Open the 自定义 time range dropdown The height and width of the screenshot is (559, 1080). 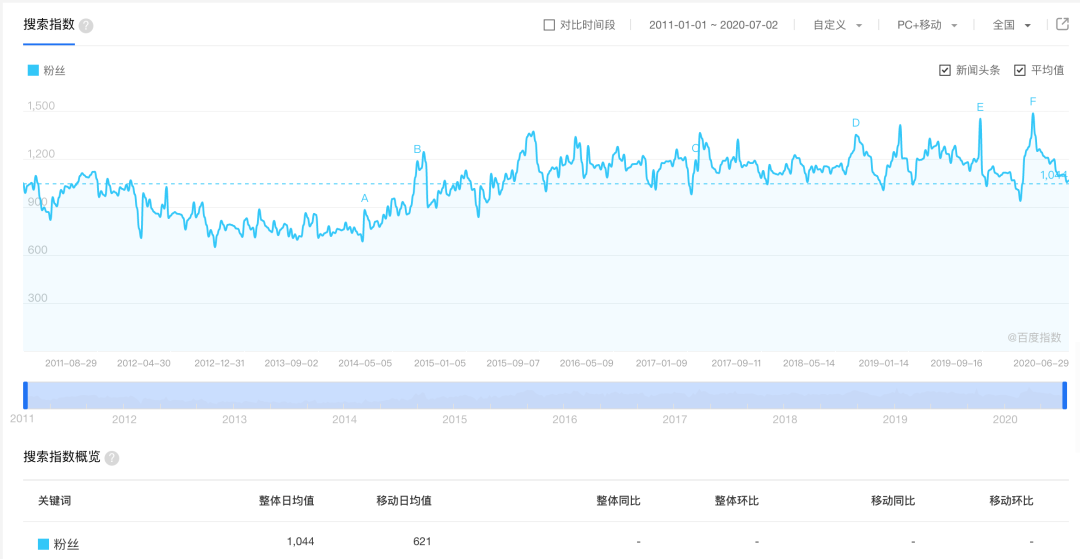click(x=837, y=25)
